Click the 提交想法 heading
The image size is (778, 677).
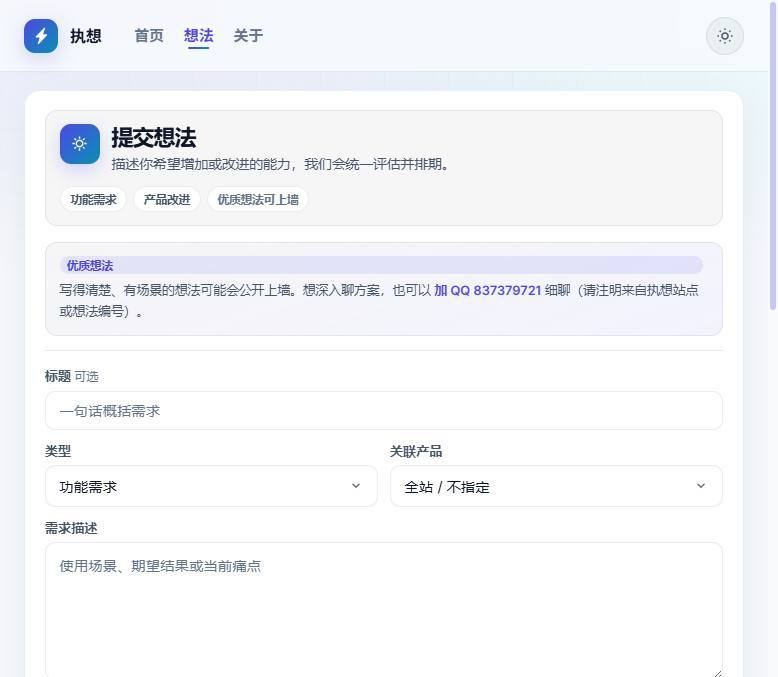(x=154, y=137)
